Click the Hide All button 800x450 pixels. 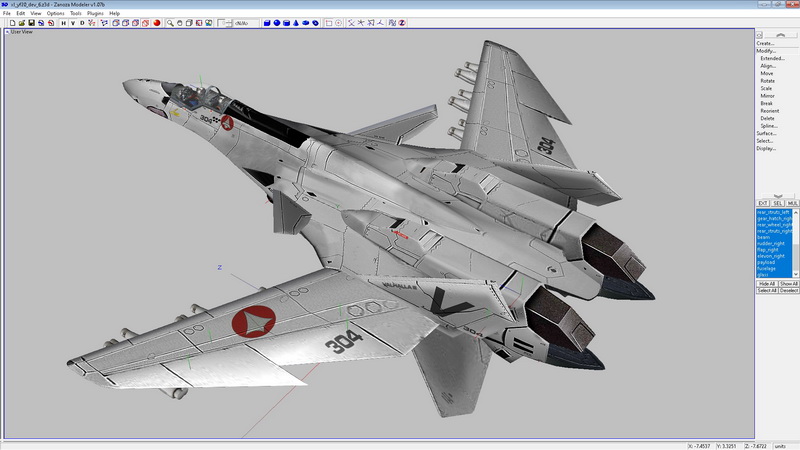point(767,284)
